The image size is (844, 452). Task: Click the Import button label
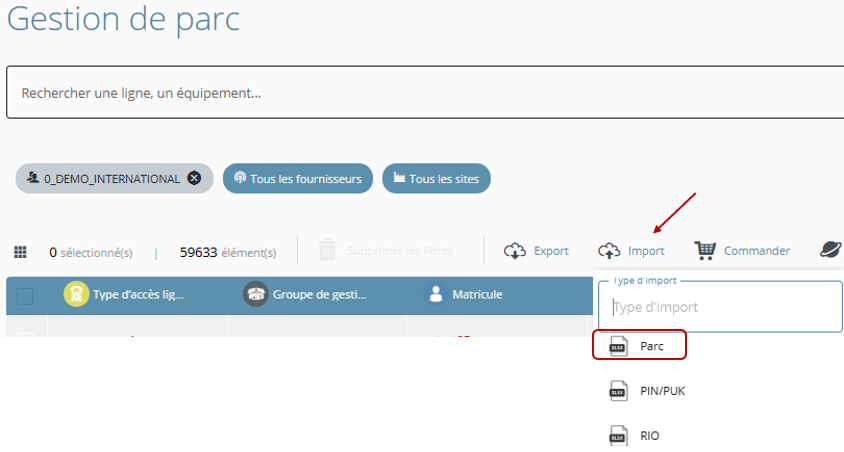(x=646, y=251)
